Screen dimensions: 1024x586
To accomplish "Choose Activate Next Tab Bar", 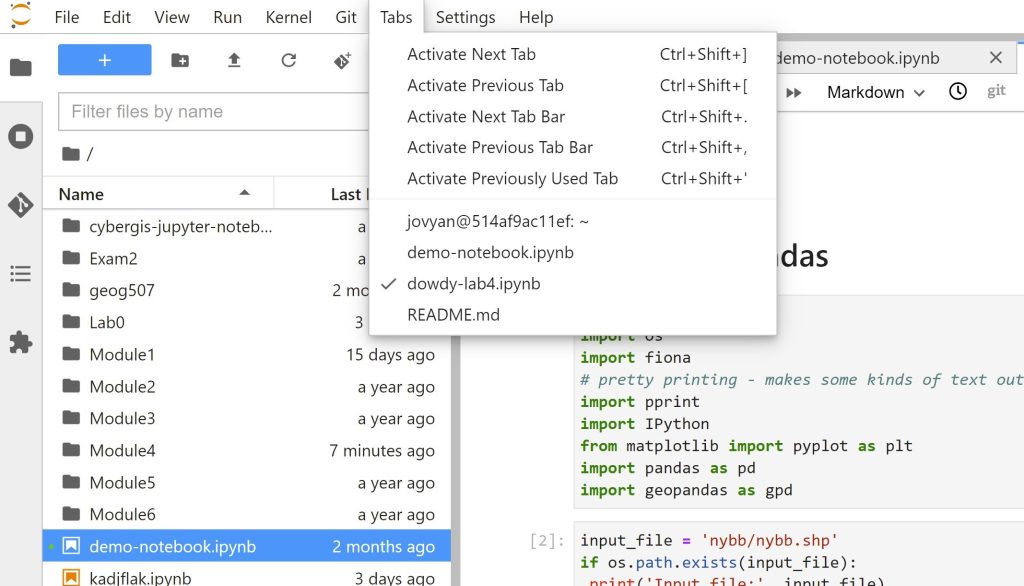I will coord(489,116).
